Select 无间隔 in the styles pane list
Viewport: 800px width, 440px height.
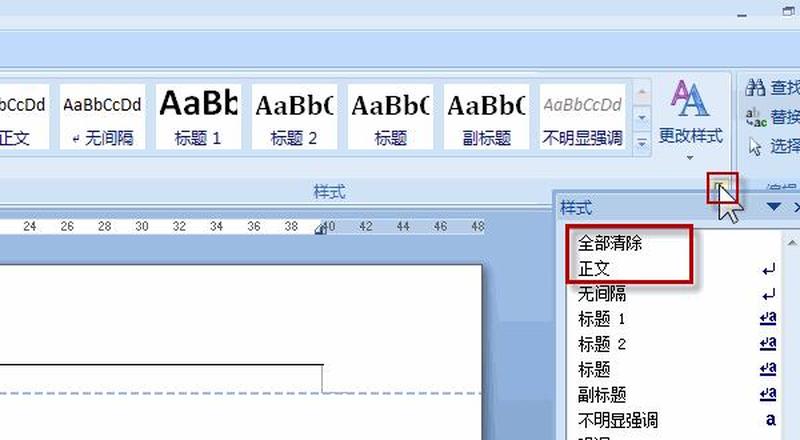coord(602,294)
